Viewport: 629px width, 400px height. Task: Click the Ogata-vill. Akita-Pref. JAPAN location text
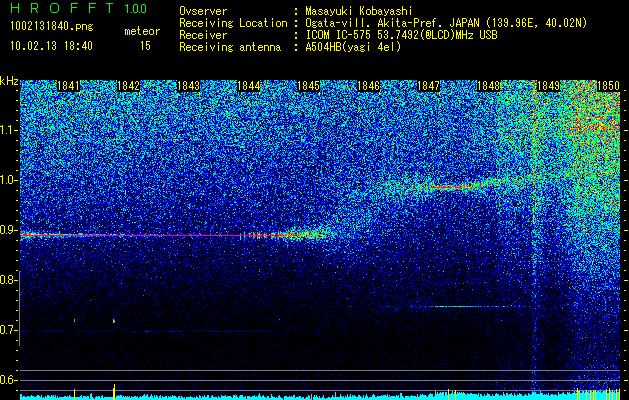point(445,23)
